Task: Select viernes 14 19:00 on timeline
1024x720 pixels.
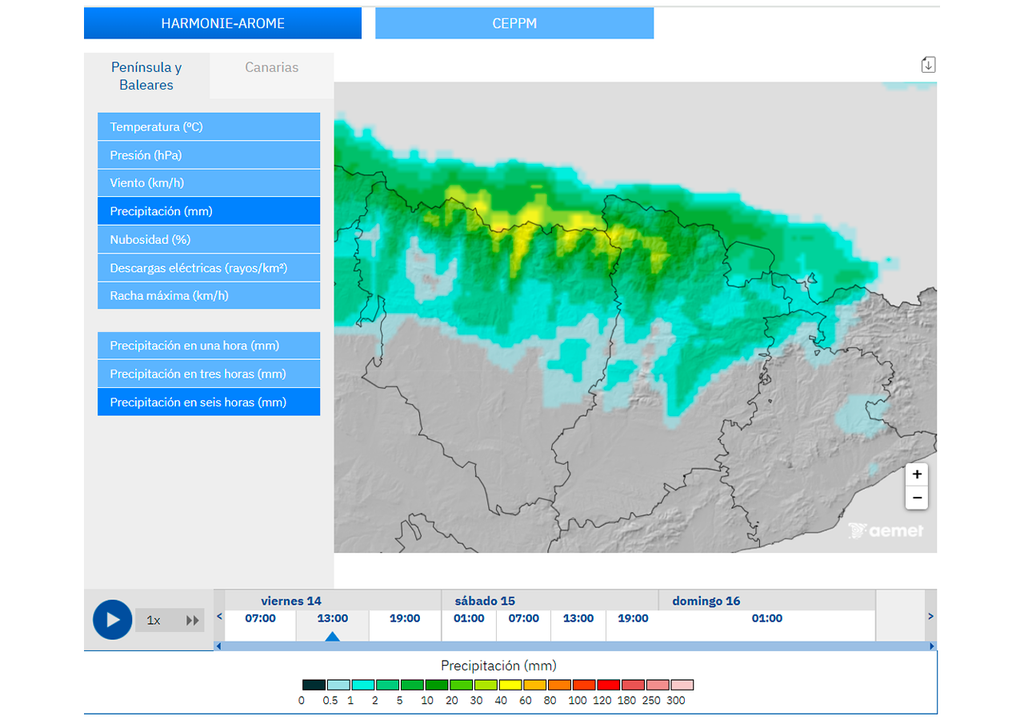Action: pyautogui.click(x=404, y=619)
